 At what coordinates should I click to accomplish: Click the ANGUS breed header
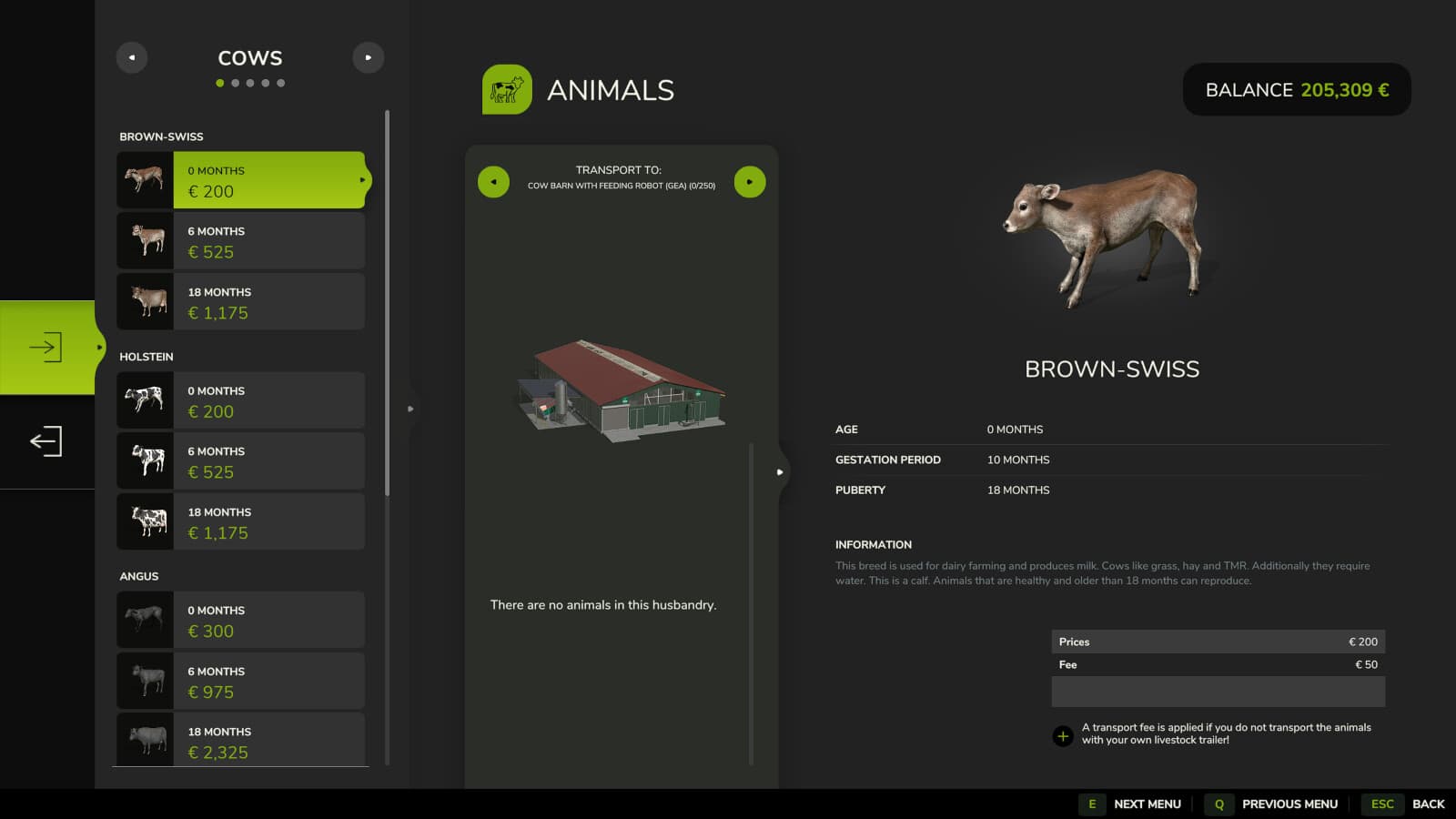(139, 576)
